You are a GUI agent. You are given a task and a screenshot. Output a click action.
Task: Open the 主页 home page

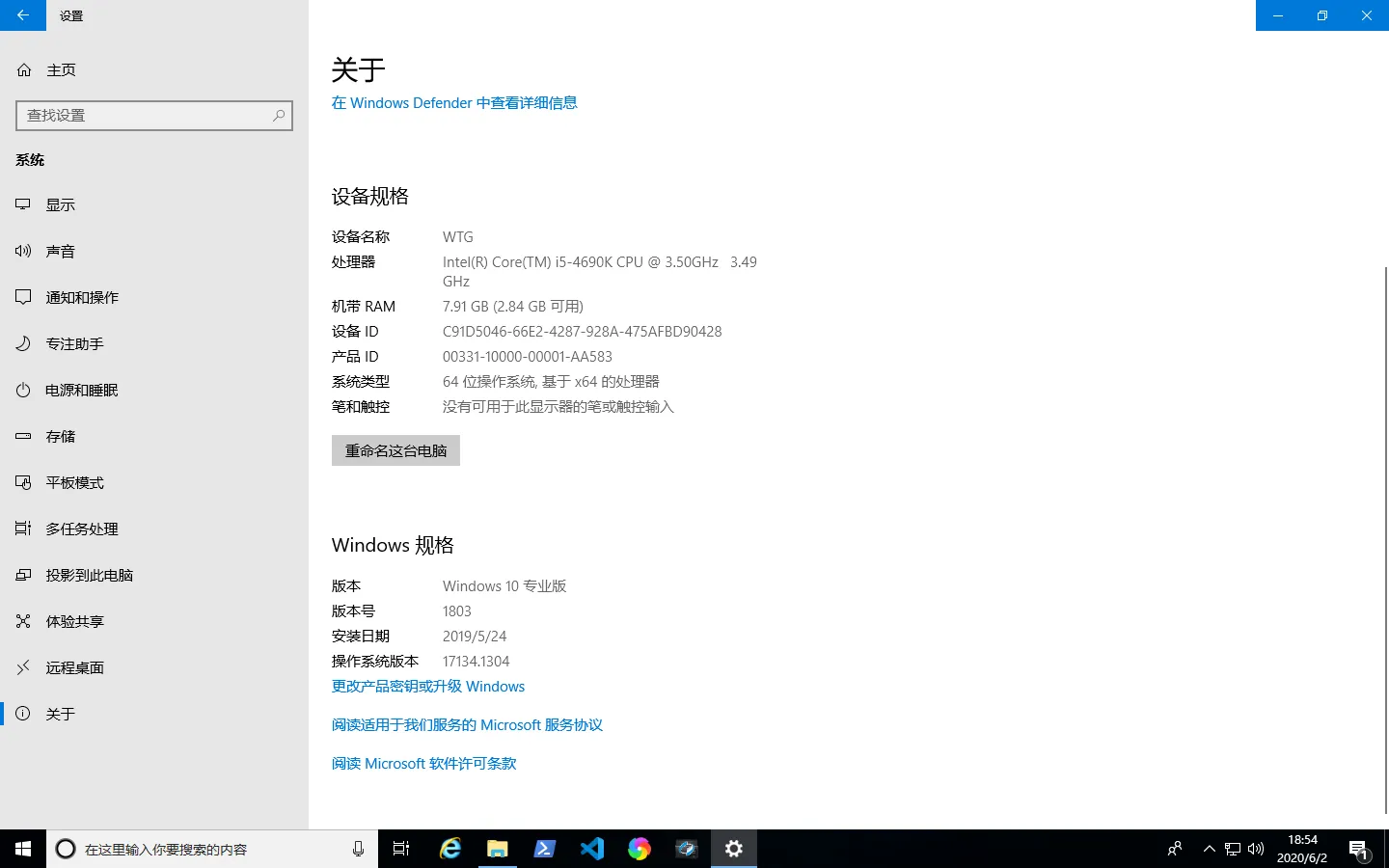point(154,69)
